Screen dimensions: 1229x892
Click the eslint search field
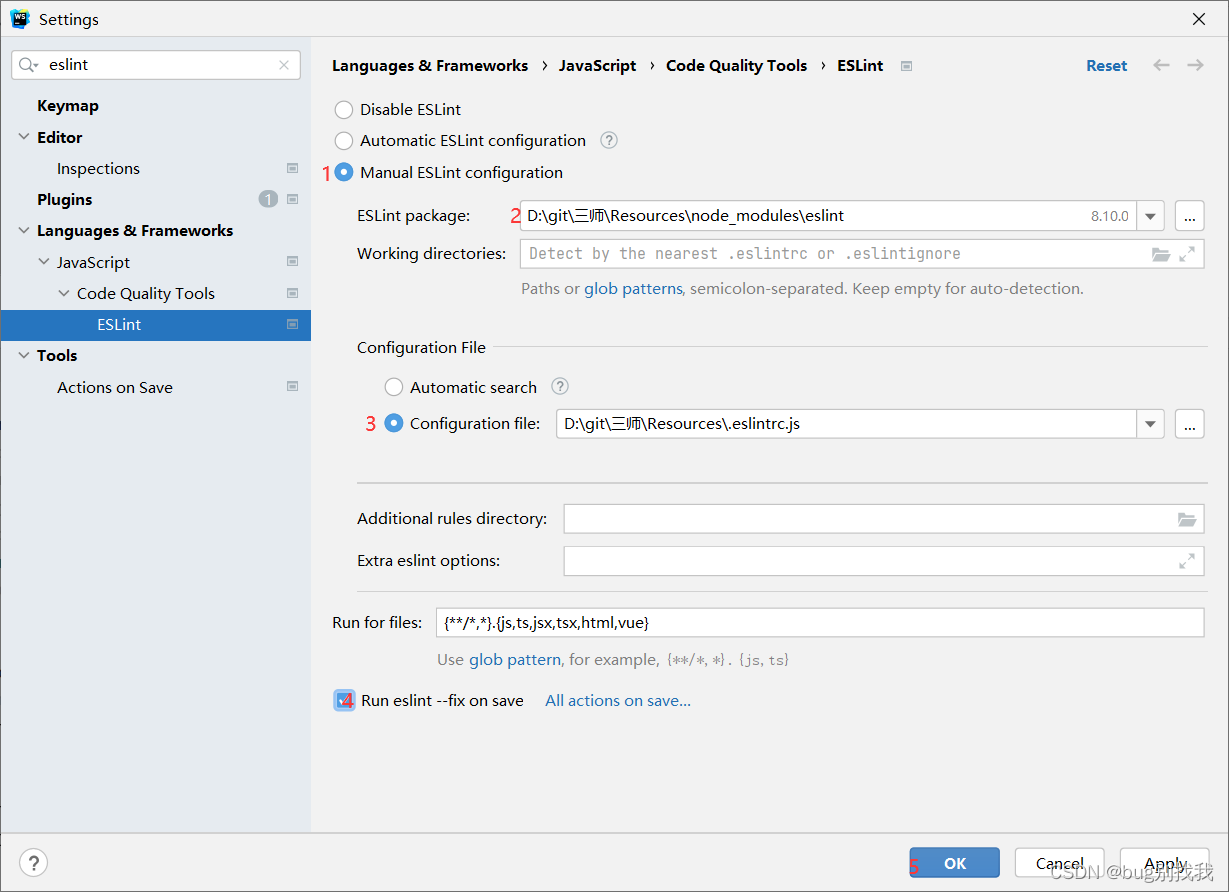(156, 65)
